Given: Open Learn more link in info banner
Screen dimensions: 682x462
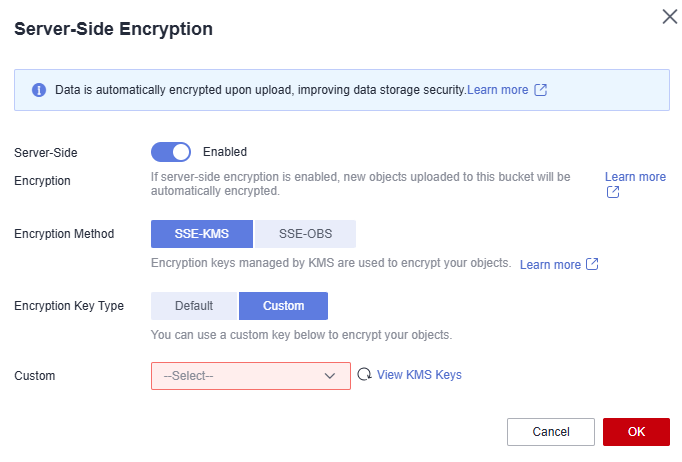Looking at the screenshot, I should (498, 90).
